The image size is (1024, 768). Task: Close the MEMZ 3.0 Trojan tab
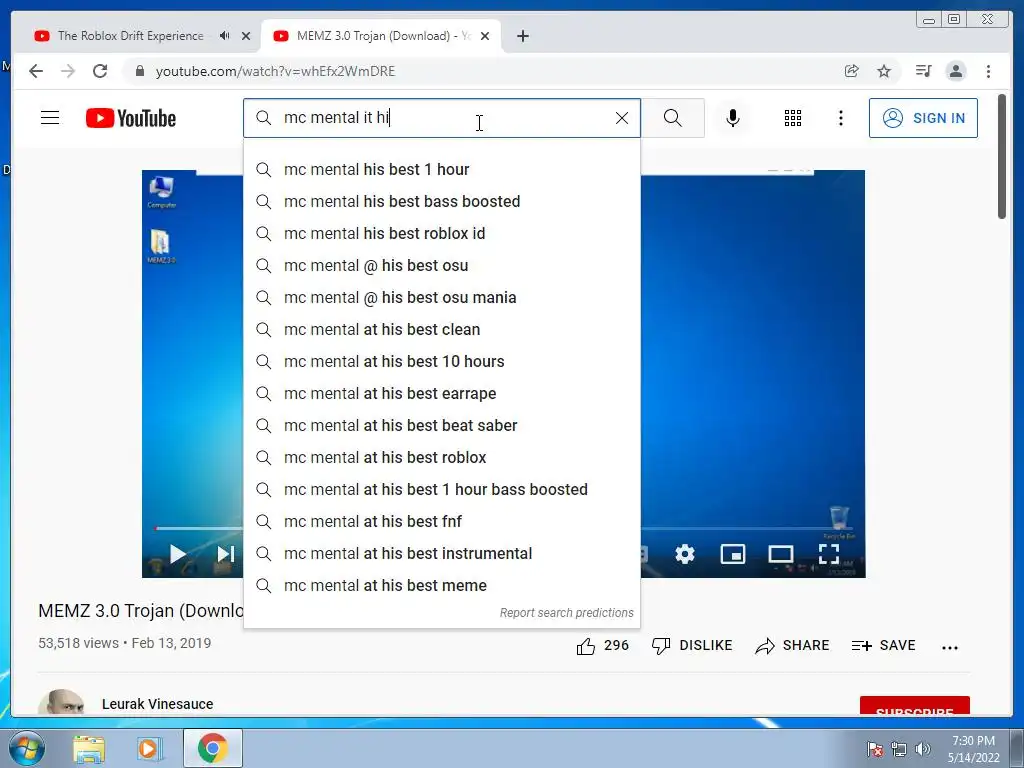(x=485, y=36)
